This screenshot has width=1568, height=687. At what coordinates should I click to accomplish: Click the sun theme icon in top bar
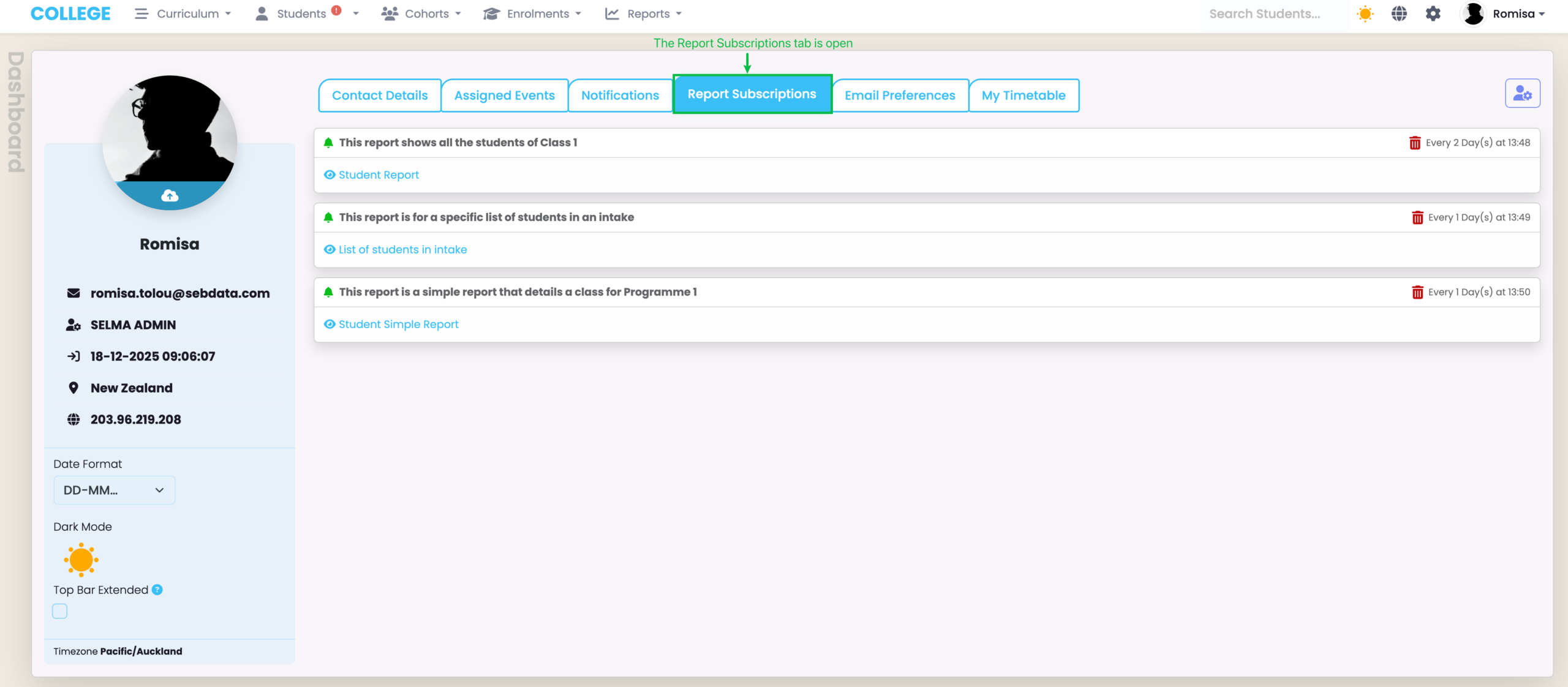[1365, 13]
